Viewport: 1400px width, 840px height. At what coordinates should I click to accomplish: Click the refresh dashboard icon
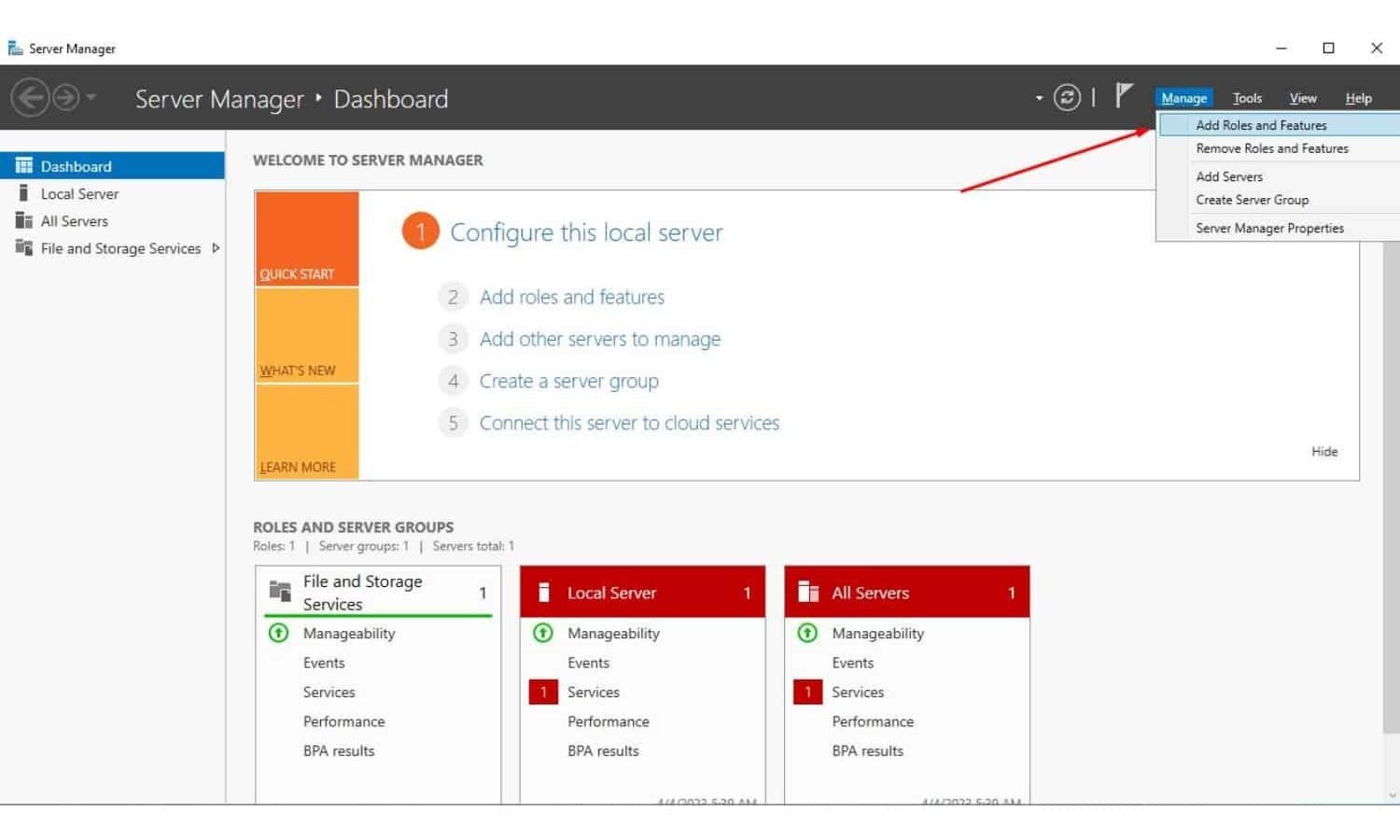(1067, 97)
